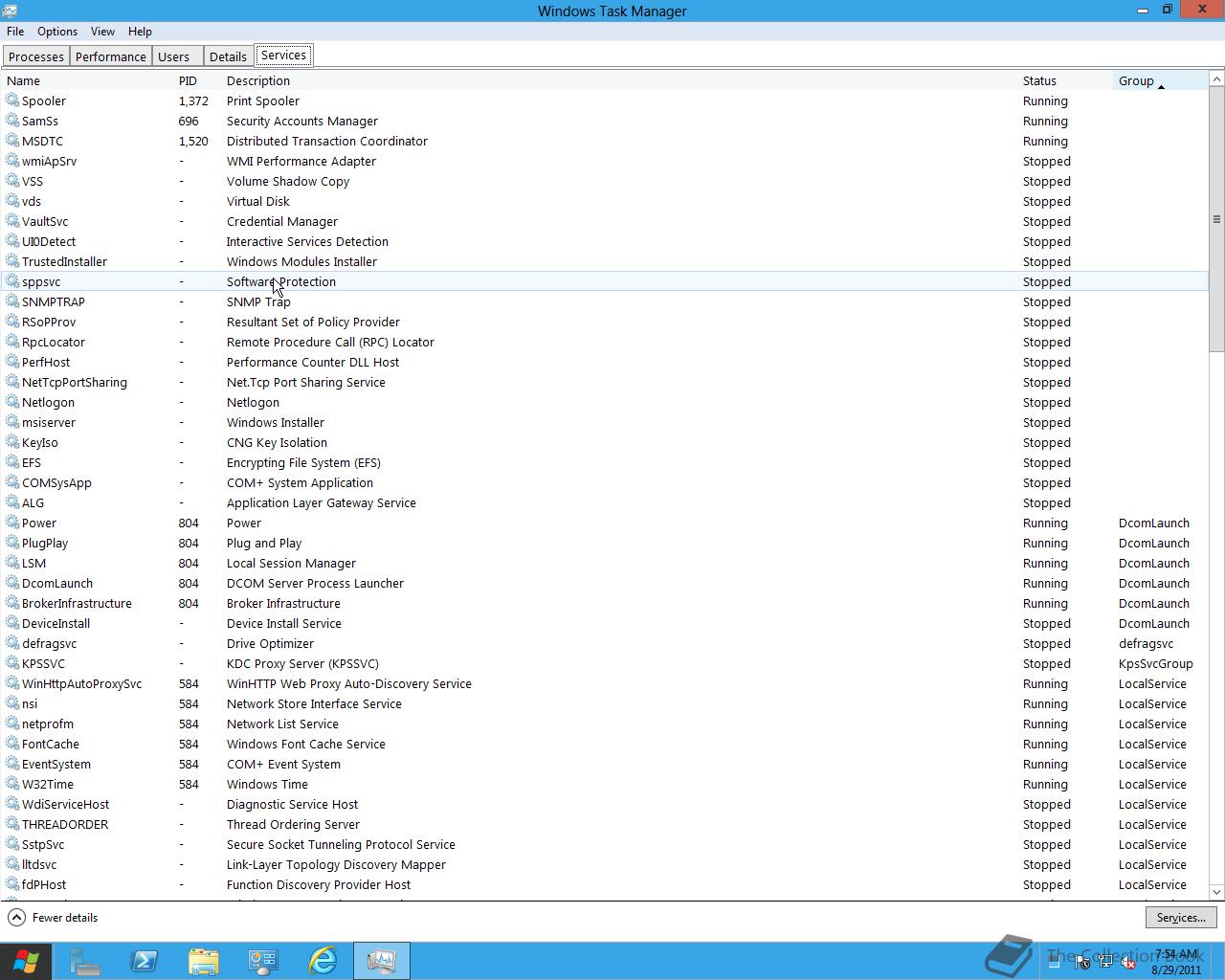
Task: Open File Explorer from the taskbar
Action: coord(204,961)
